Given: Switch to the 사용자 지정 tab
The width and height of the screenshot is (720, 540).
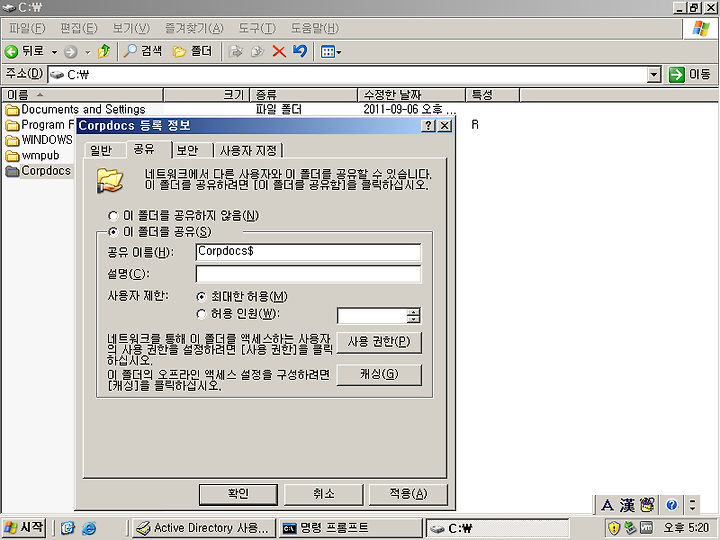Looking at the screenshot, I should click(248, 151).
